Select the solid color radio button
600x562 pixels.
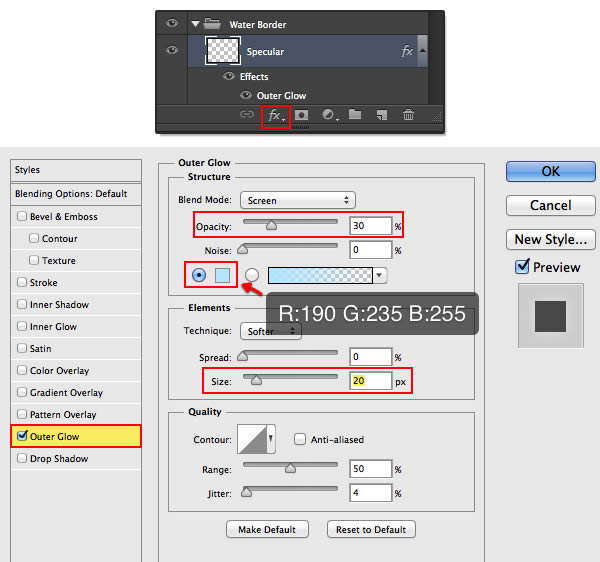coord(199,275)
